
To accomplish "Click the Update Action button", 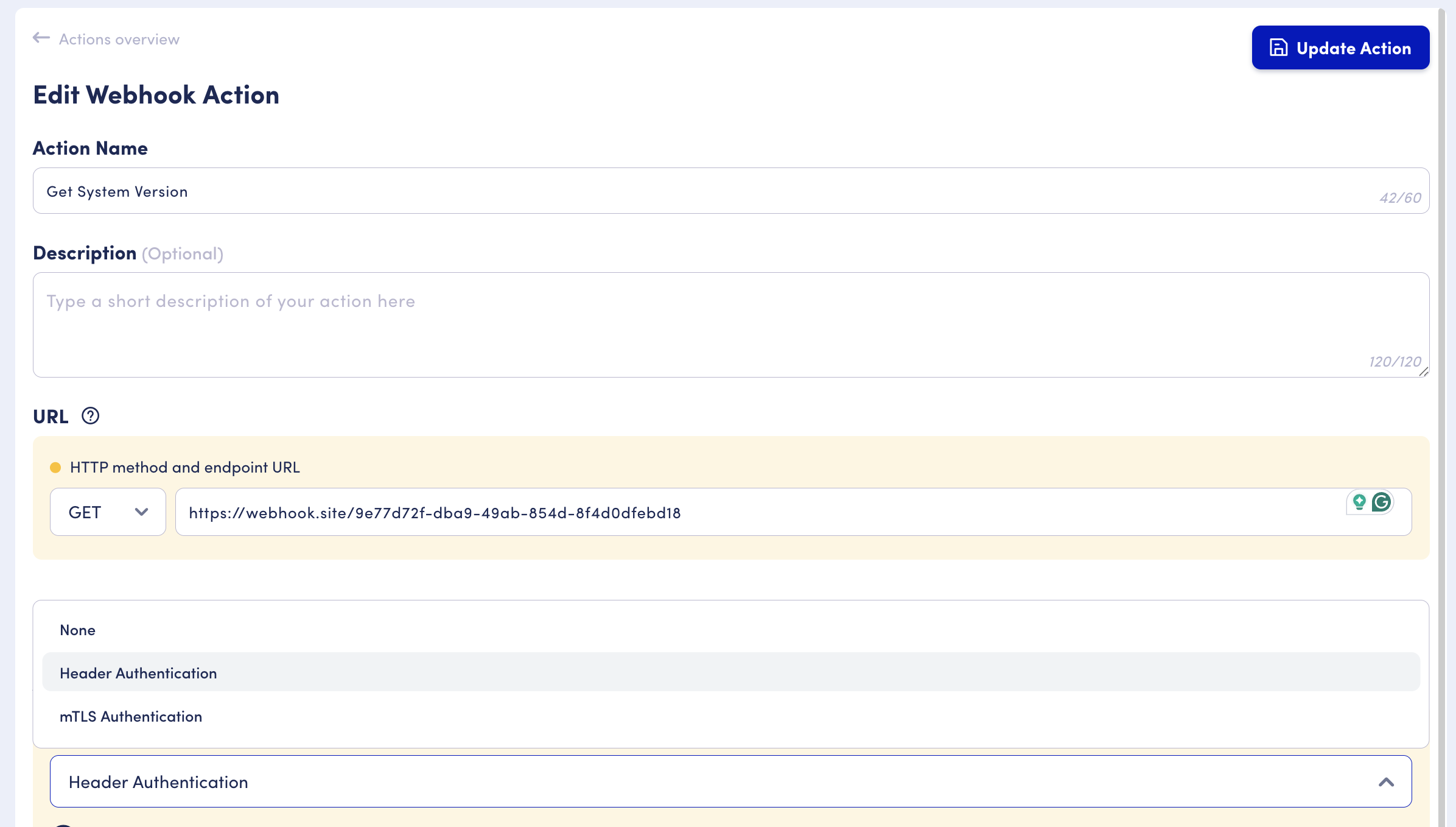I will coord(1340,48).
